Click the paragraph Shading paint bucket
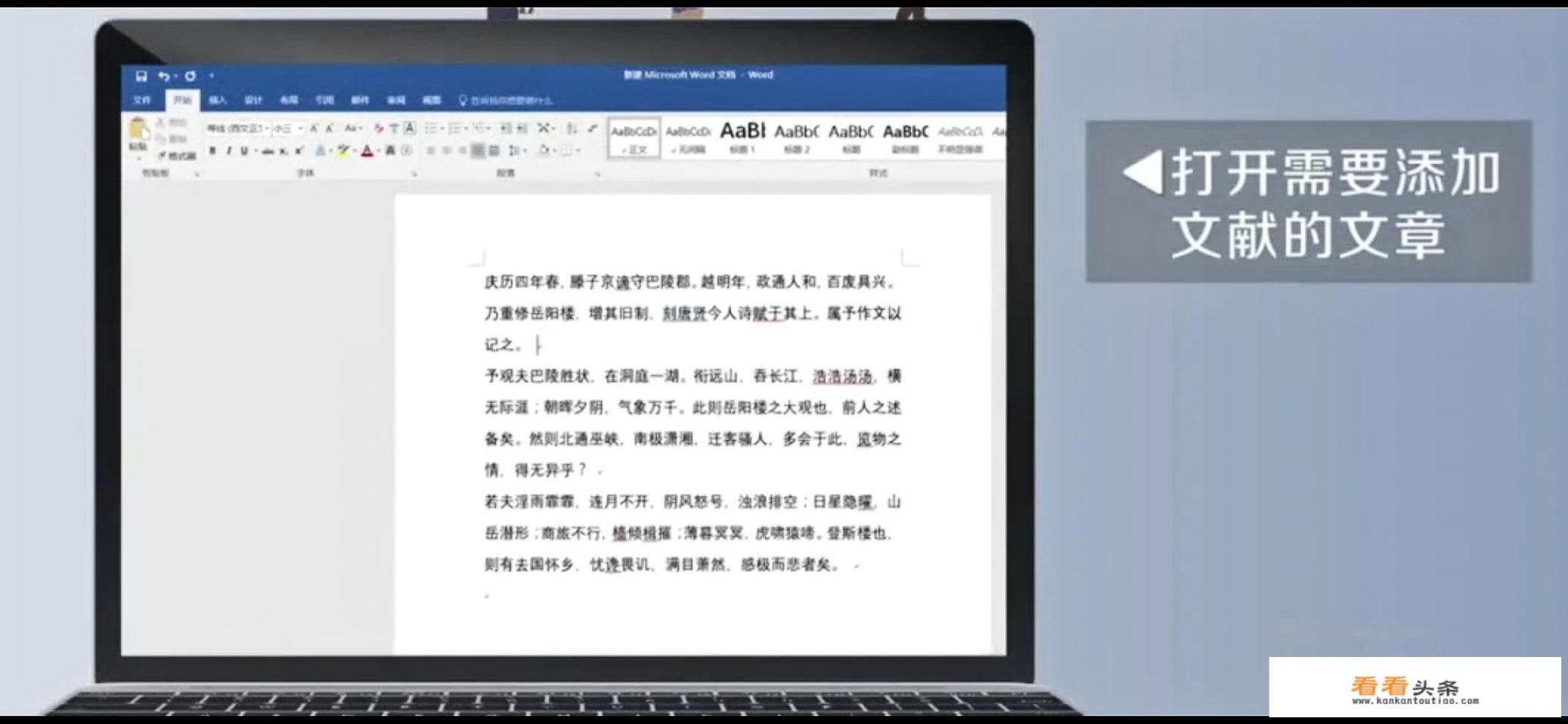Viewport: 1568px width, 724px height. [545, 151]
